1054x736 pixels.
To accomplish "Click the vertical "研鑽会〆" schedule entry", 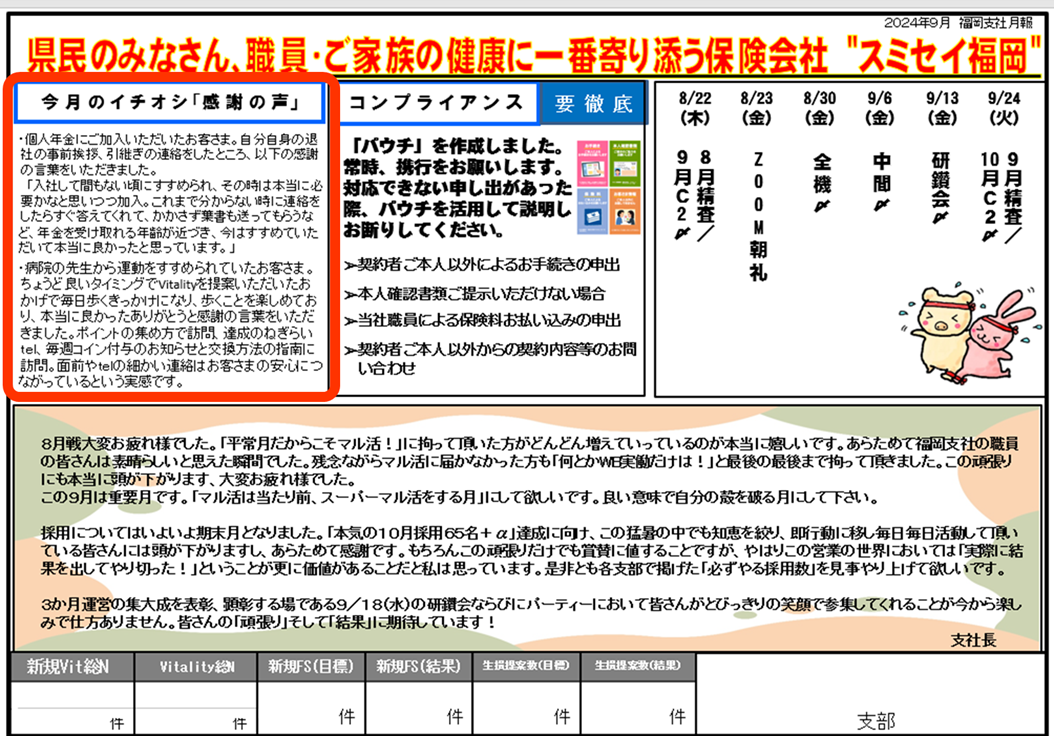I will [x=940, y=188].
